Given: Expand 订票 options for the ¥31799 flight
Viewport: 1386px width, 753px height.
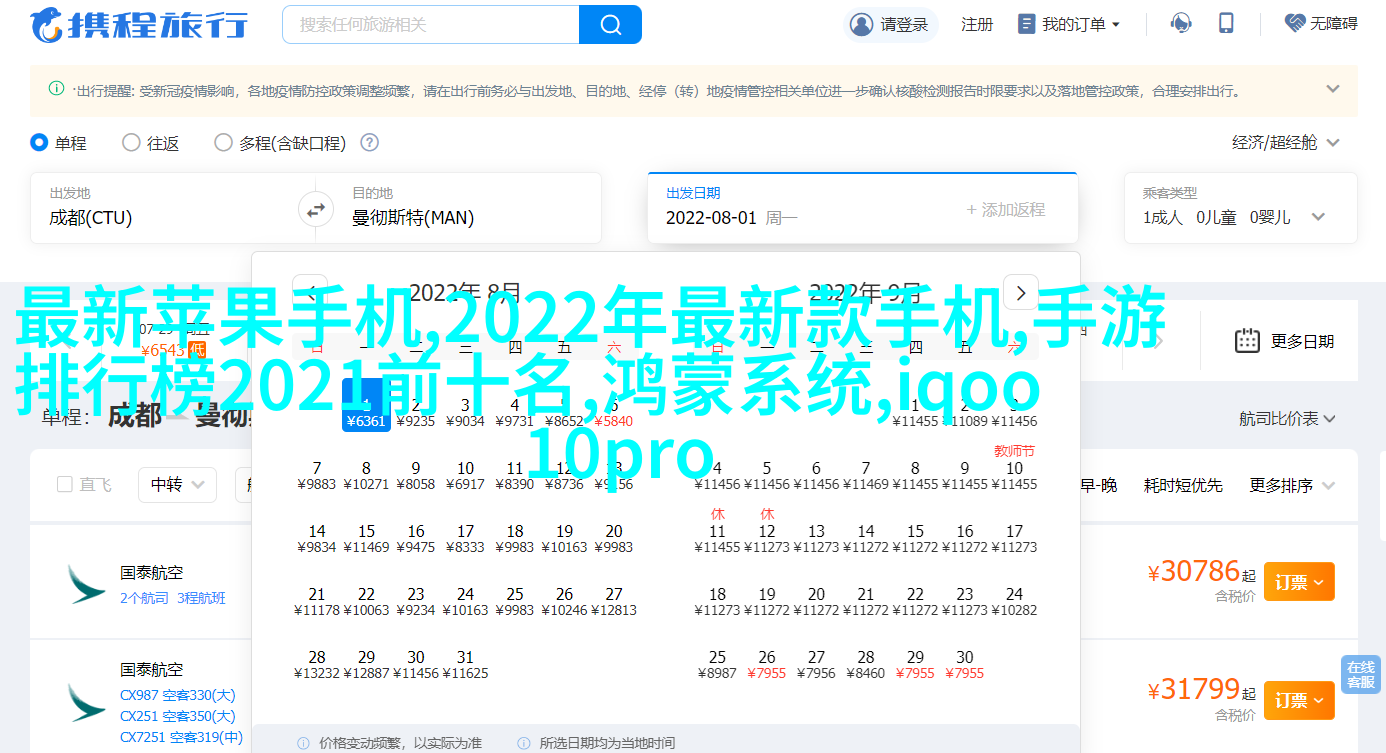Looking at the screenshot, I should pyautogui.click(x=1299, y=699).
